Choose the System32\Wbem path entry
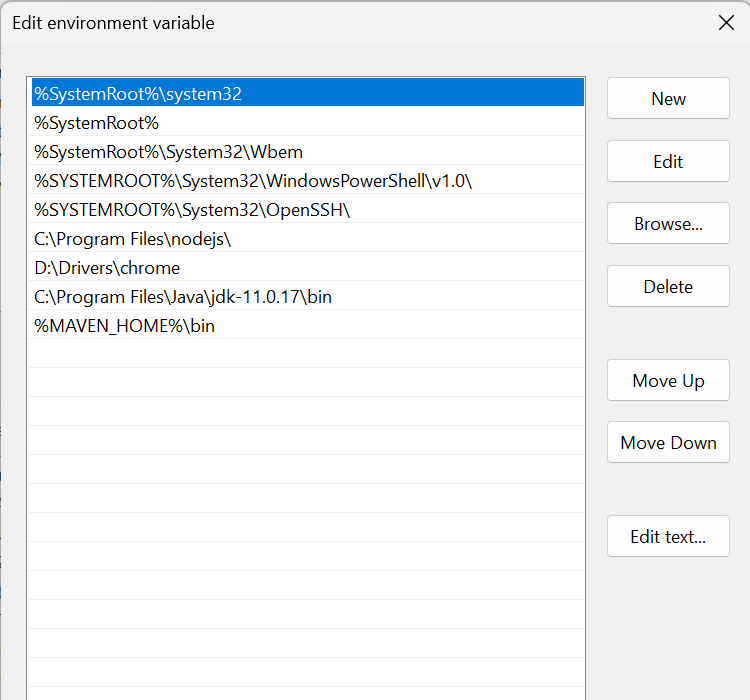Viewport: 750px width, 700px height. pyautogui.click(x=168, y=152)
